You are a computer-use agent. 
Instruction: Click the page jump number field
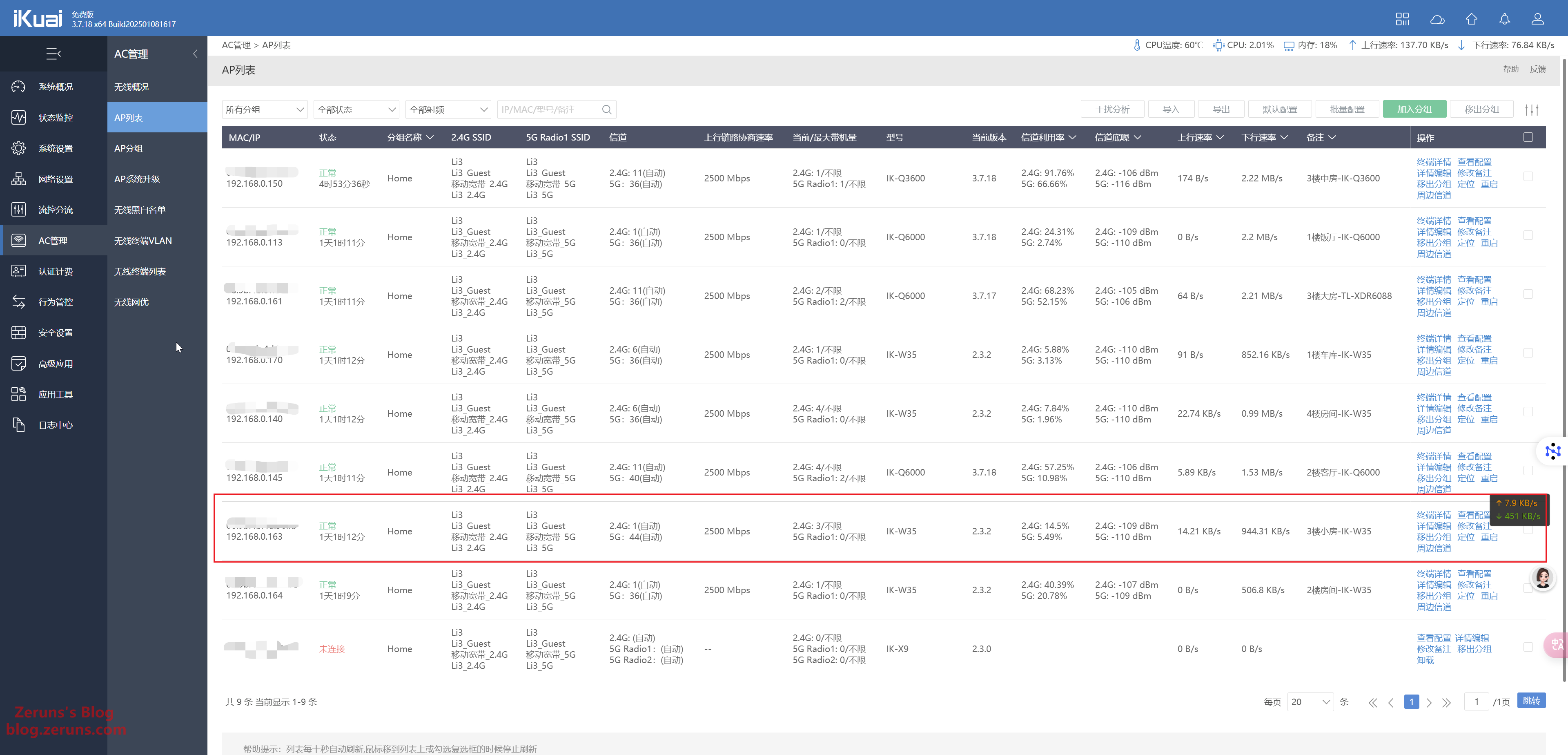pos(1476,701)
